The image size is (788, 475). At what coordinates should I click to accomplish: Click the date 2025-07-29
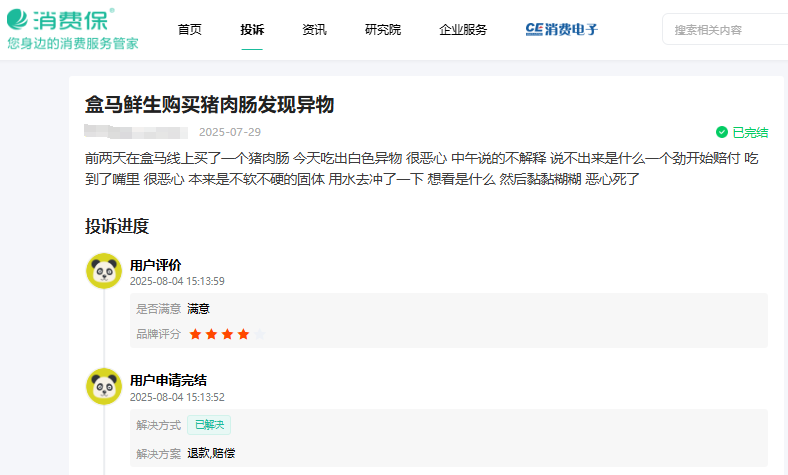(230, 132)
